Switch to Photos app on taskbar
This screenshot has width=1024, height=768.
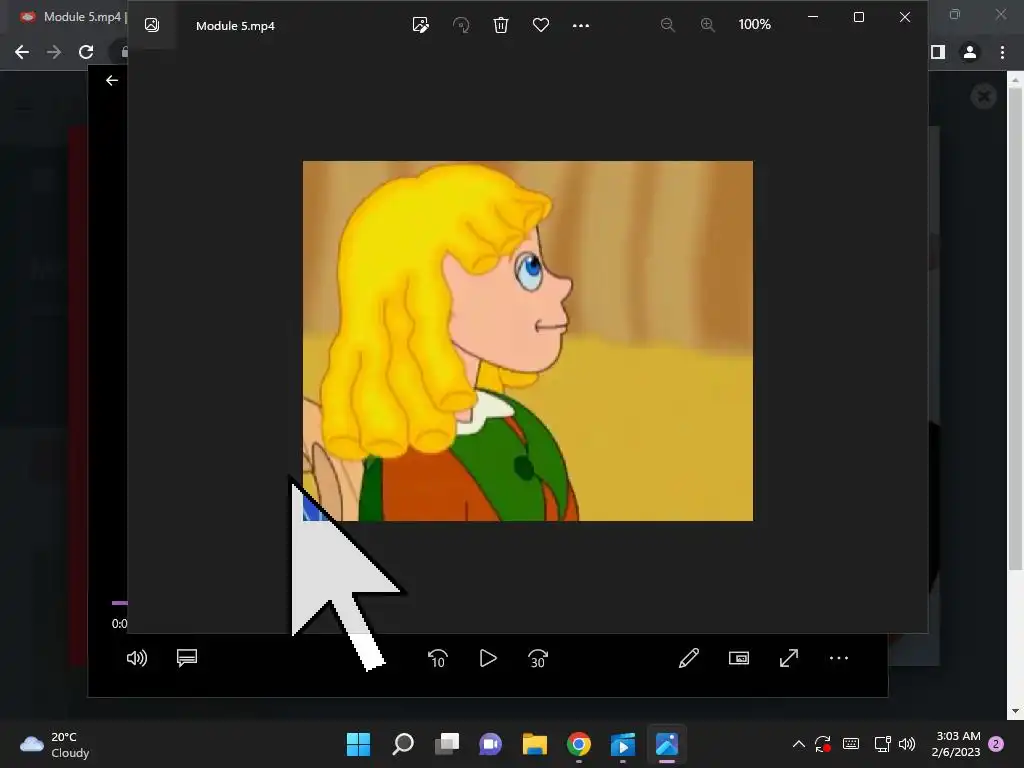(667, 744)
